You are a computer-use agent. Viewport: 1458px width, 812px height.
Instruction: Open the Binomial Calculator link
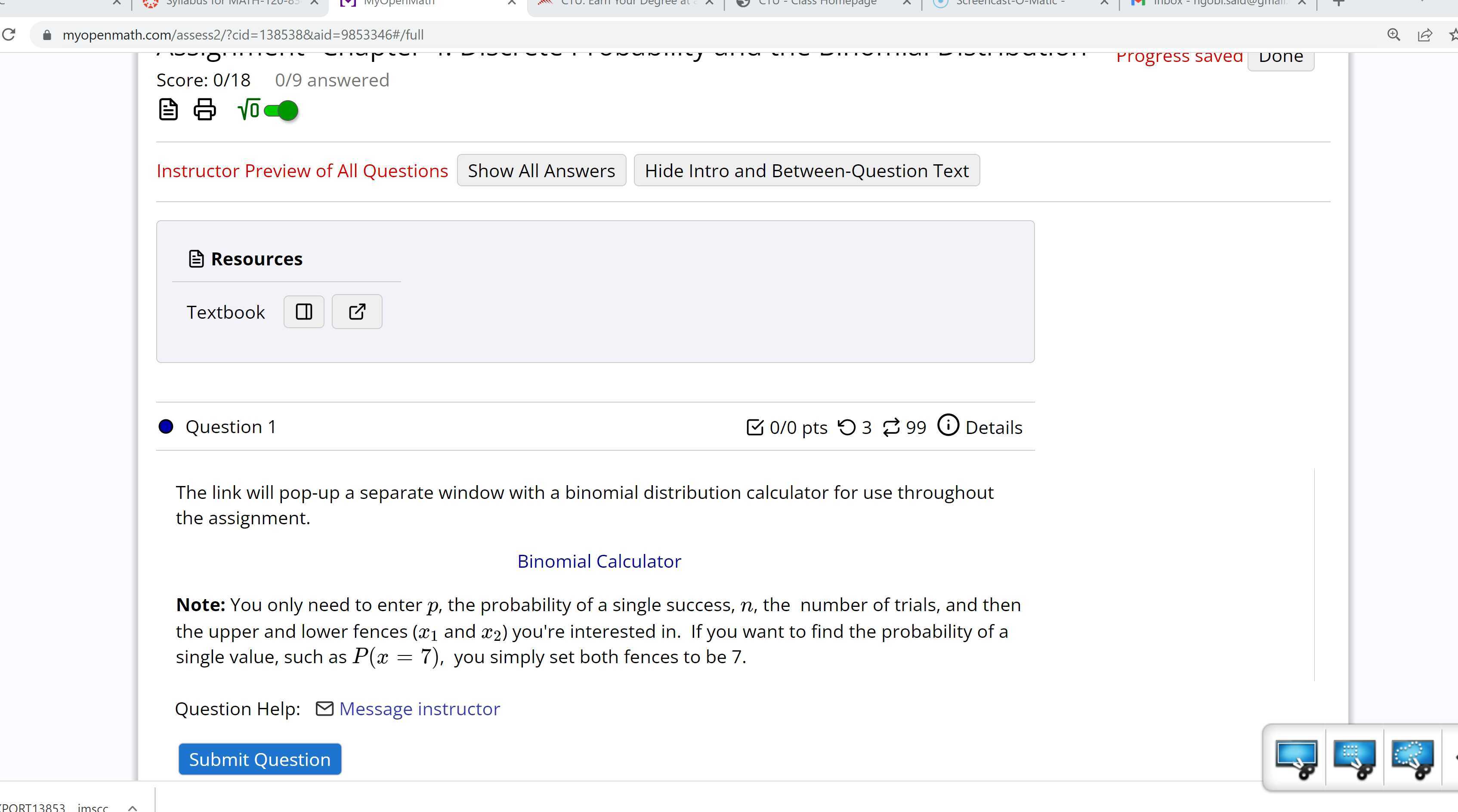[599, 561]
